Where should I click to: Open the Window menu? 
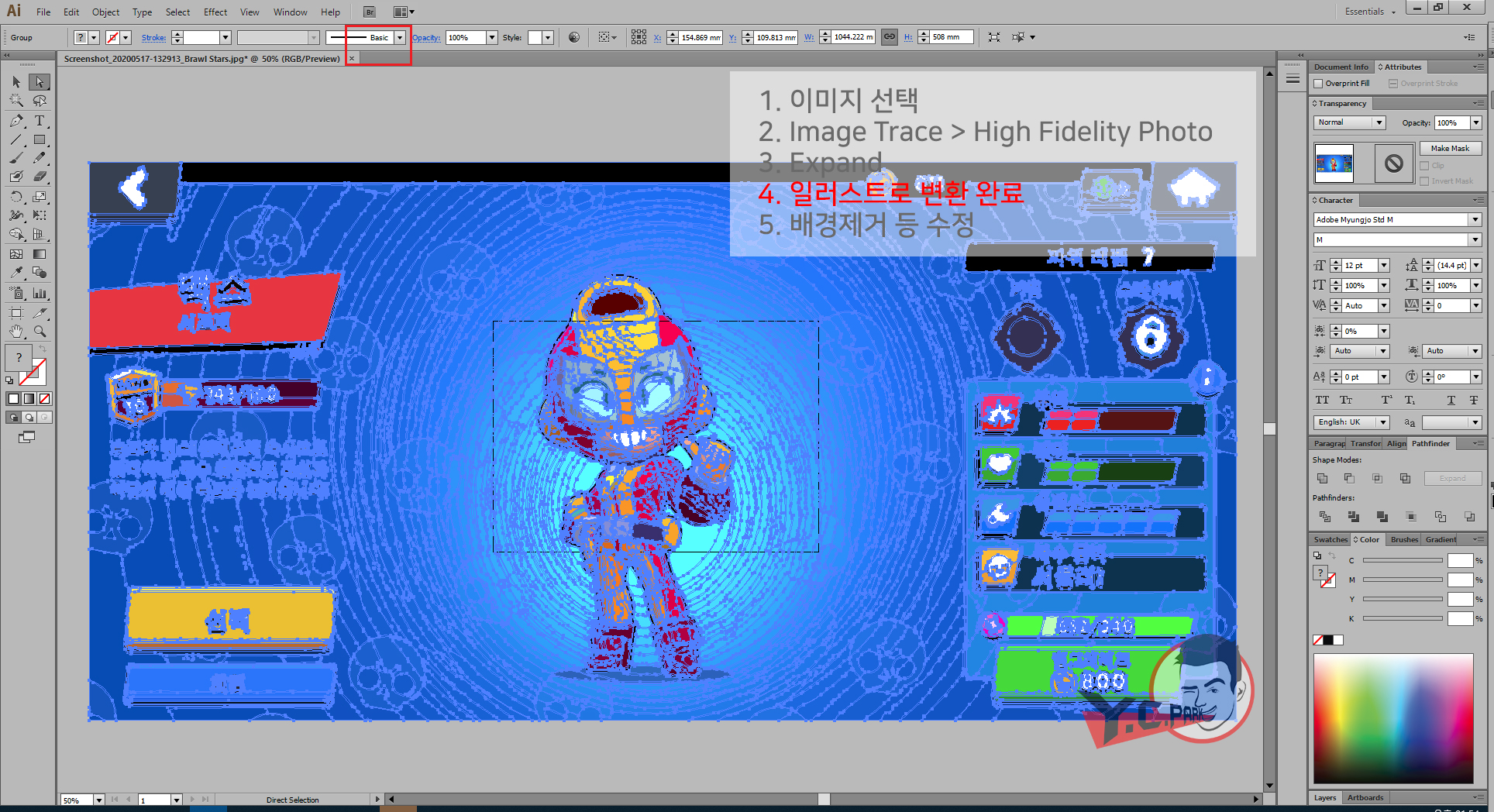290,12
